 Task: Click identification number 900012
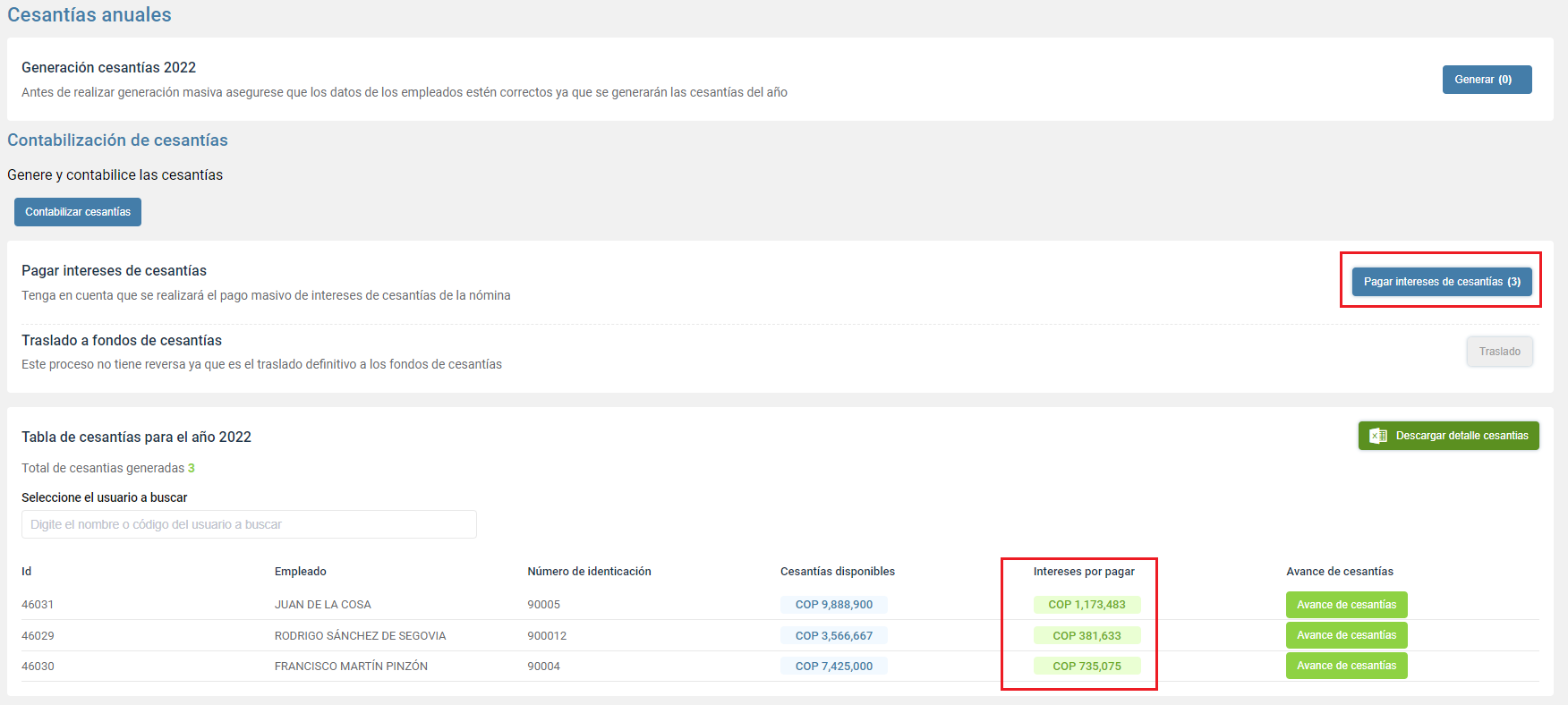coord(547,636)
